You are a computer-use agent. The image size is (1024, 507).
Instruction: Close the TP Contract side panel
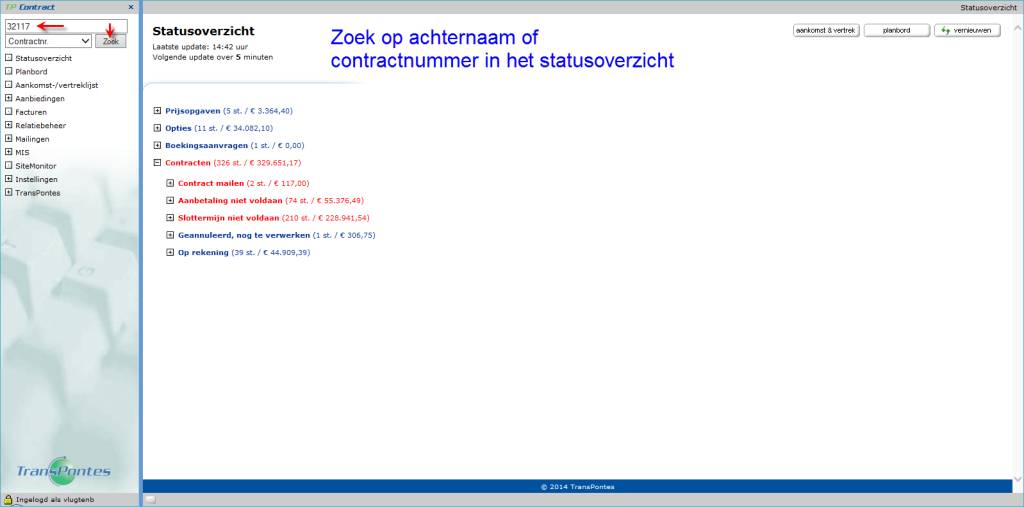coord(131,7)
